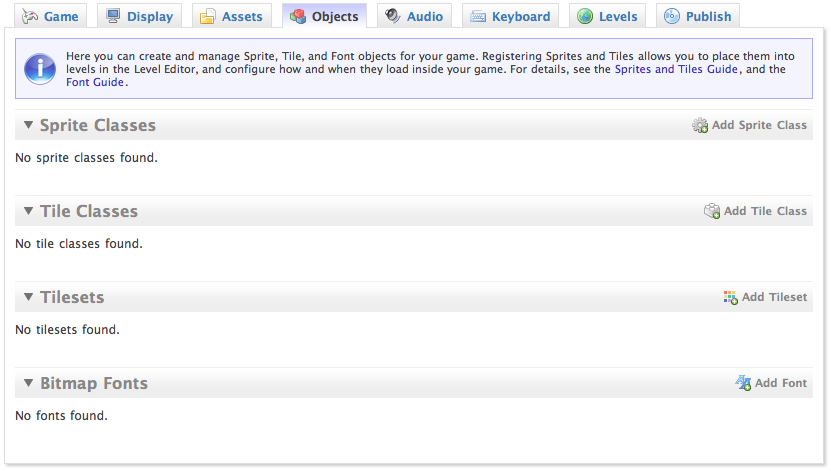Click the icon next to Add Tile Class

pos(712,211)
